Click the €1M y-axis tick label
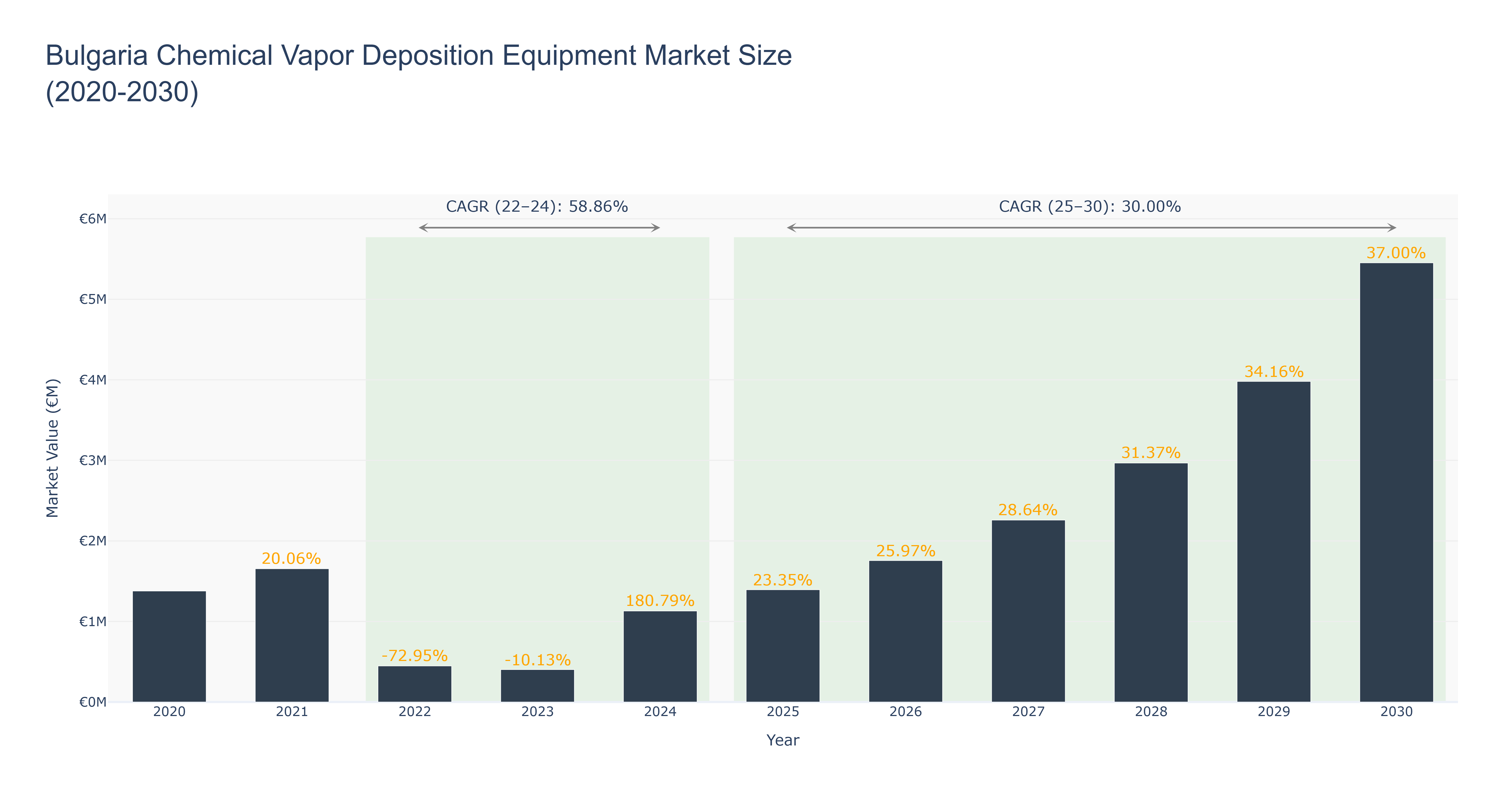 click(93, 622)
